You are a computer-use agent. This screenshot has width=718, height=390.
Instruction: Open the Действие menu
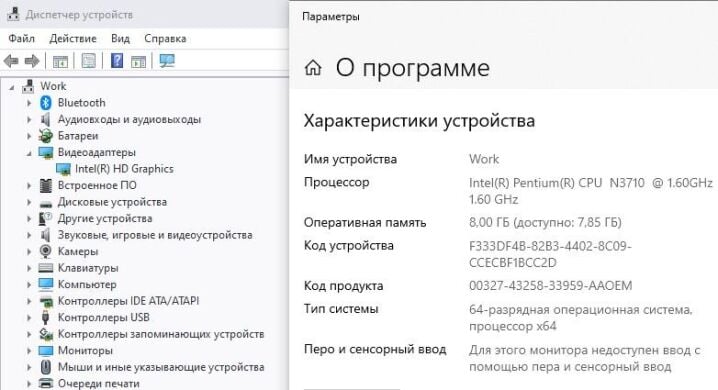point(73,38)
